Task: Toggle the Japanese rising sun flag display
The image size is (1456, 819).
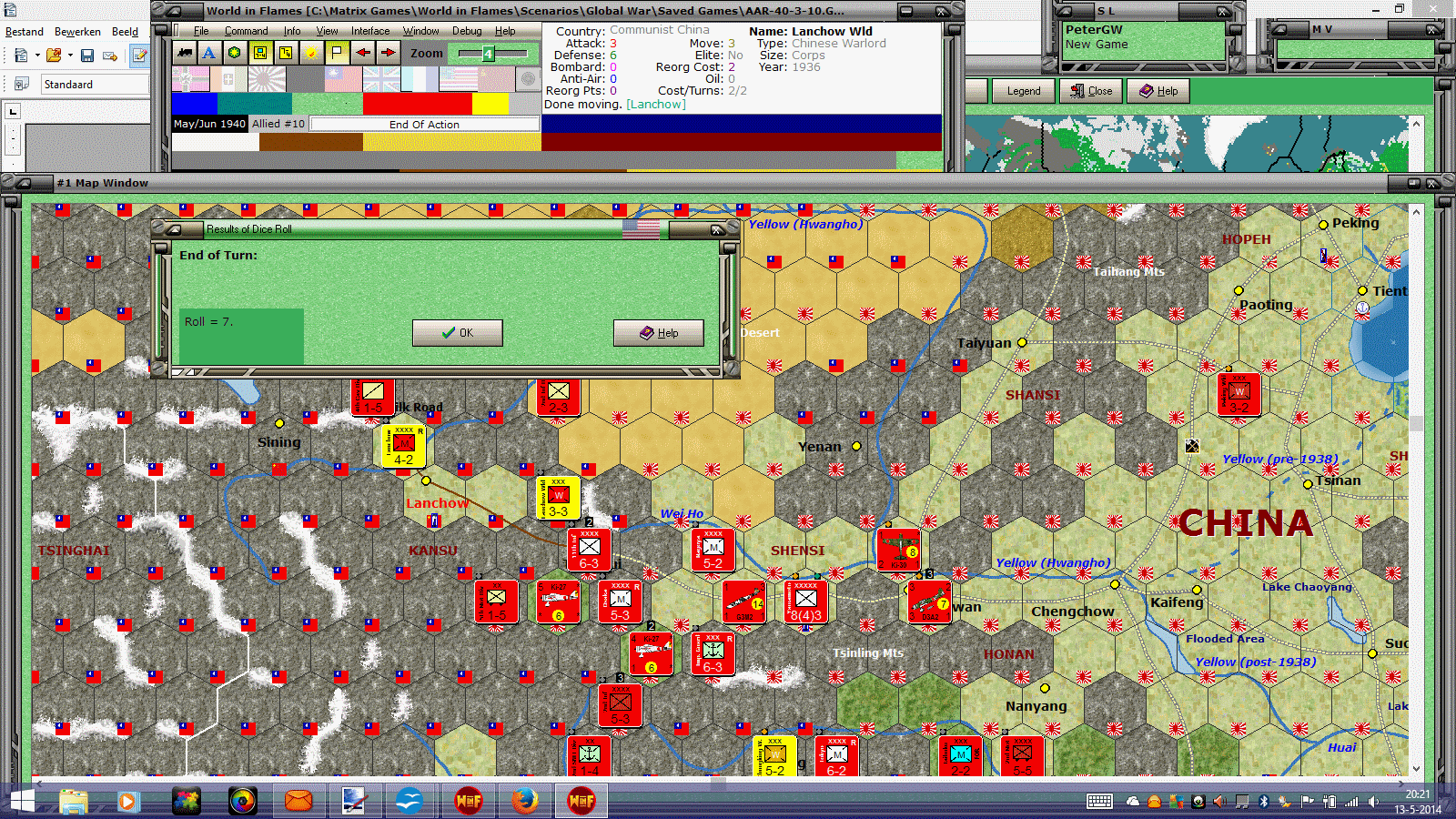Action: coord(267,78)
